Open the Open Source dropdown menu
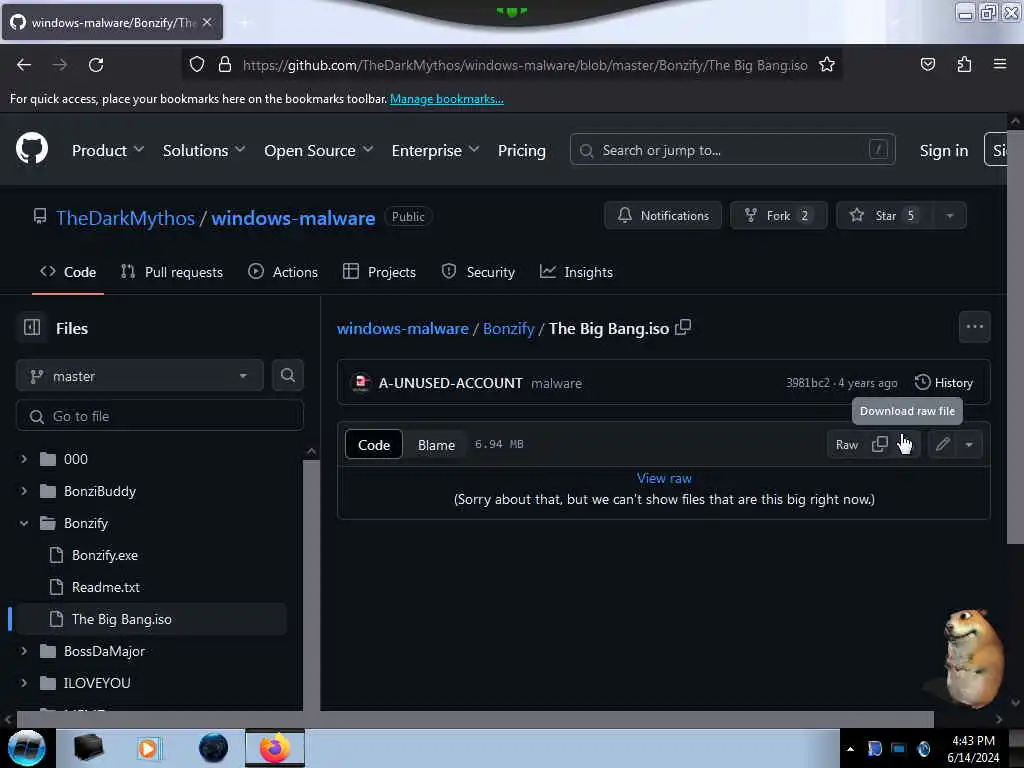Image resolution: width=1024 pixels, height=768 pixels. click(x=319, y=150)
